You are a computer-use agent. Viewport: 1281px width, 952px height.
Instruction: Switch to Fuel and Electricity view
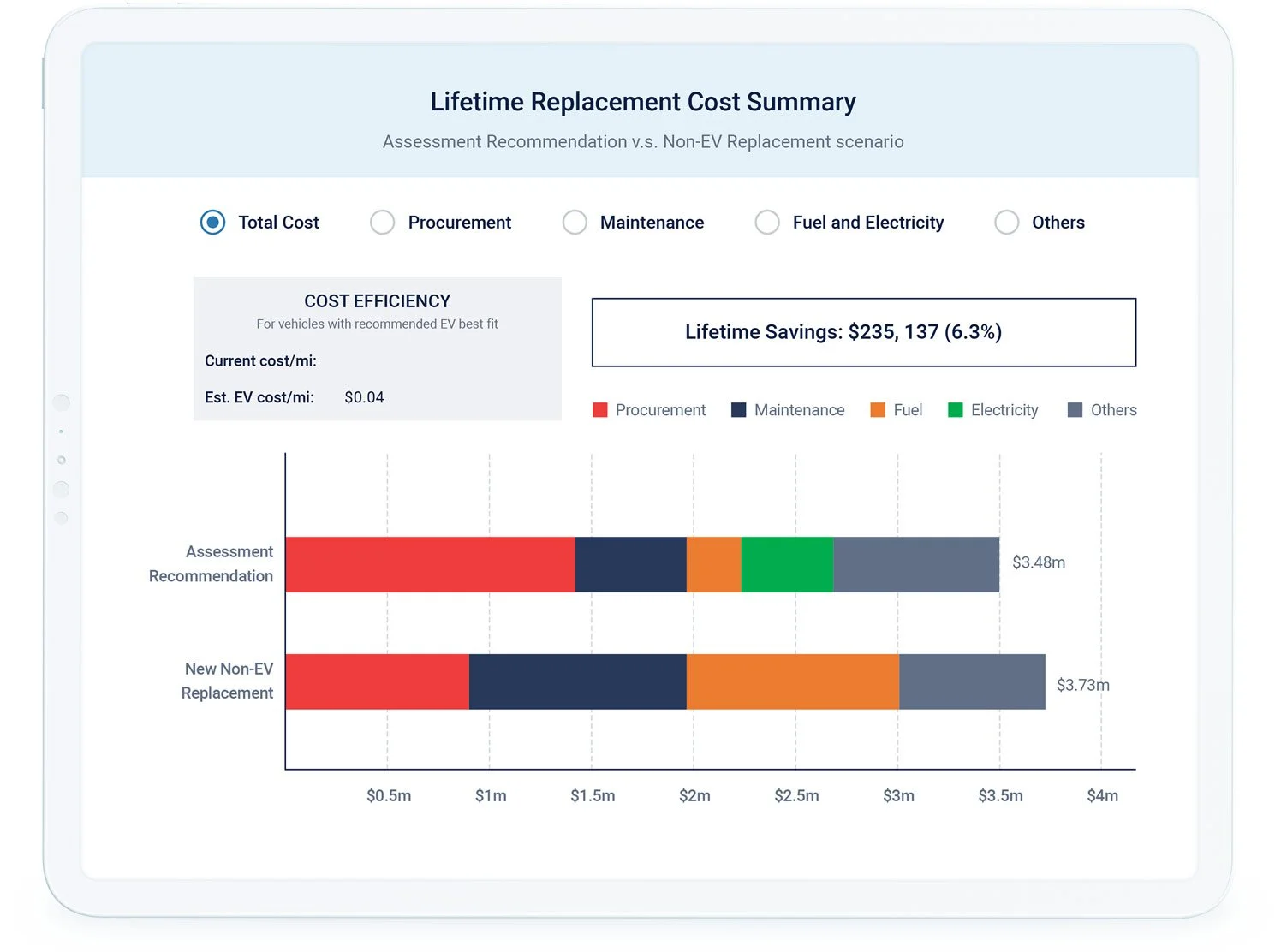click(767, 223)
